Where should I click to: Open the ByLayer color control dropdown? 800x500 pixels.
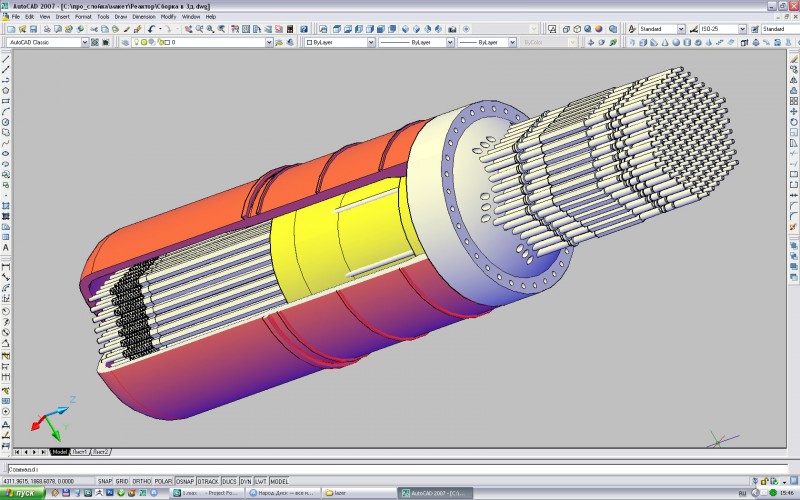371,43
